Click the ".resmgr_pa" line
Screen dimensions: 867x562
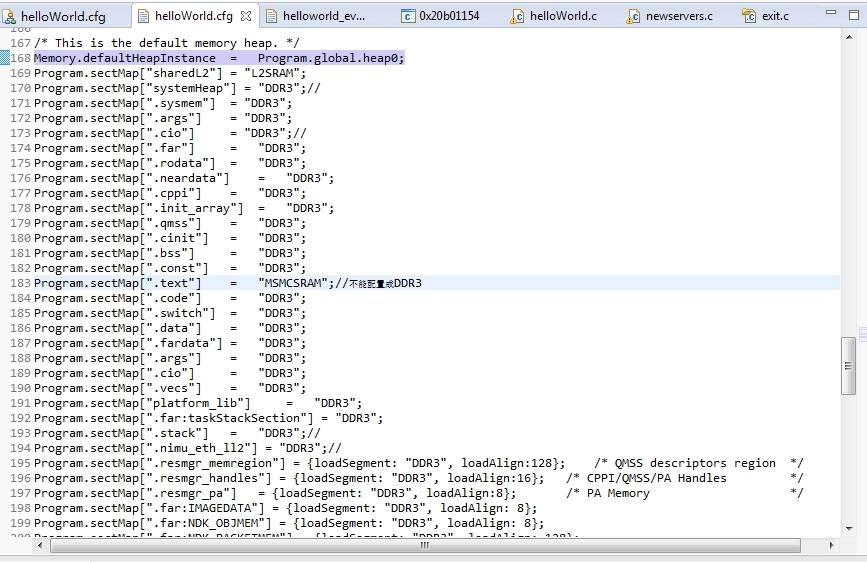275,493
